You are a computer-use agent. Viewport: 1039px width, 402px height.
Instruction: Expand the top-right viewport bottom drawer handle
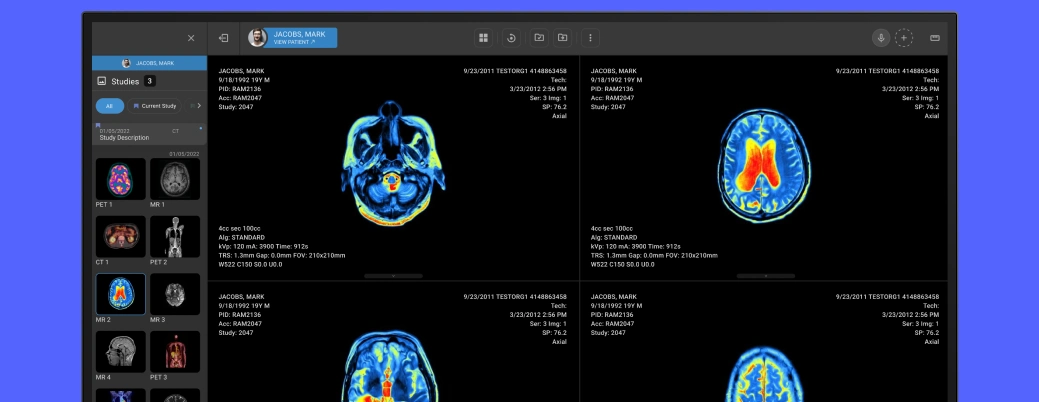[x=765, y=276]
